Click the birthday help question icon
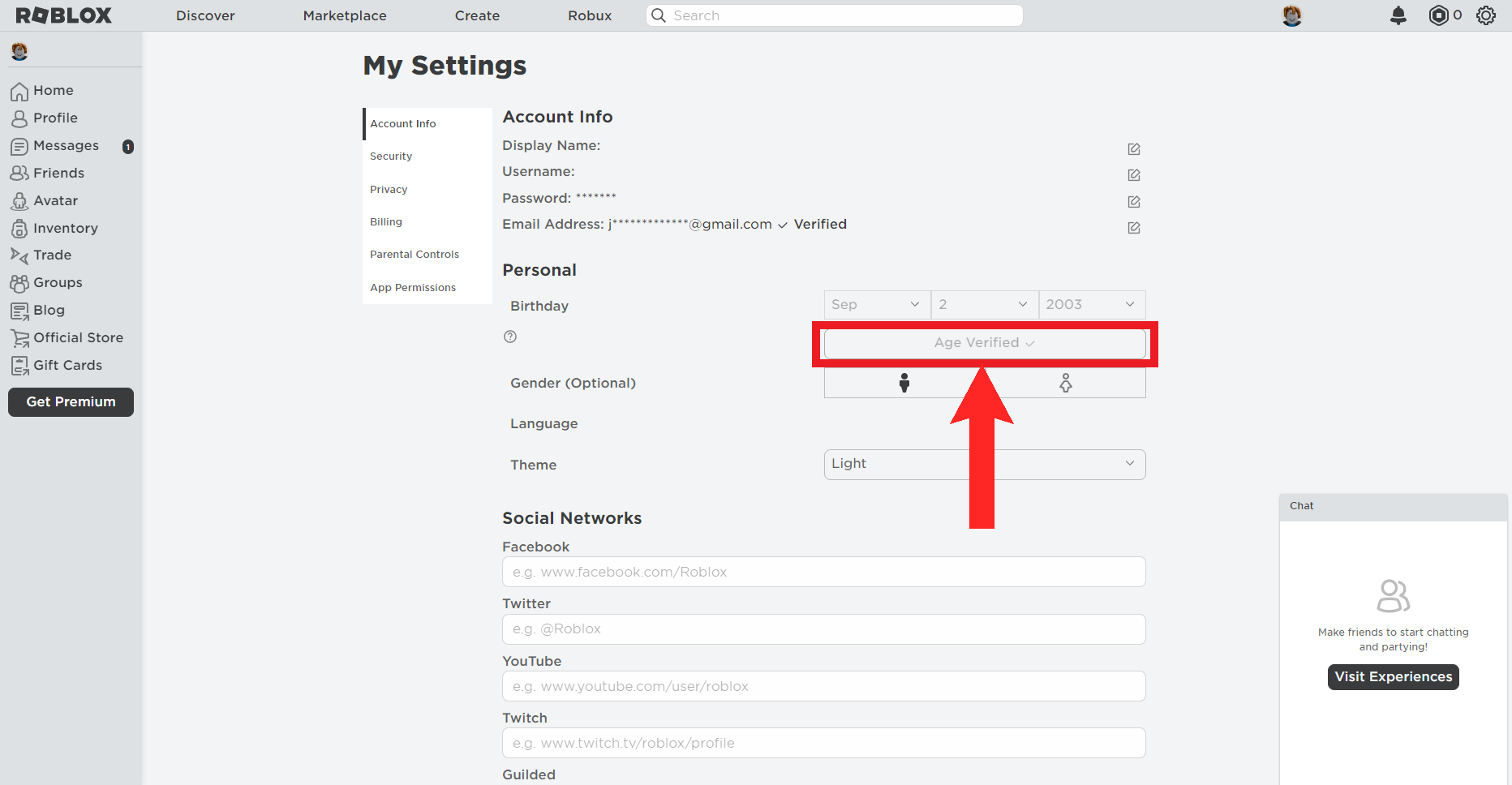The width and height of the screenshot is (1512, 785). 510,337
